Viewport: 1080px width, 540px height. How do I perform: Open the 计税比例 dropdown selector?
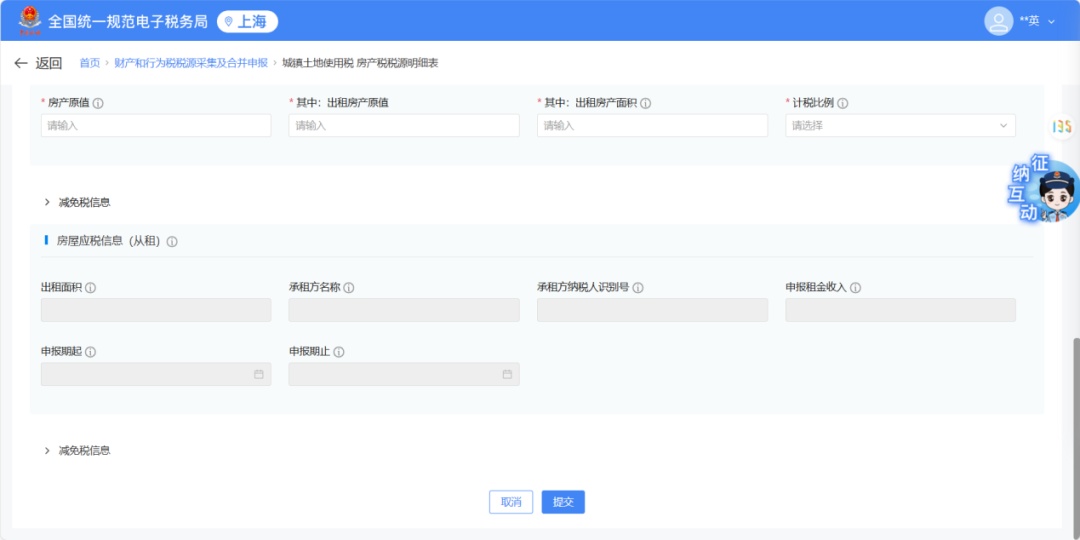[900, 126]
